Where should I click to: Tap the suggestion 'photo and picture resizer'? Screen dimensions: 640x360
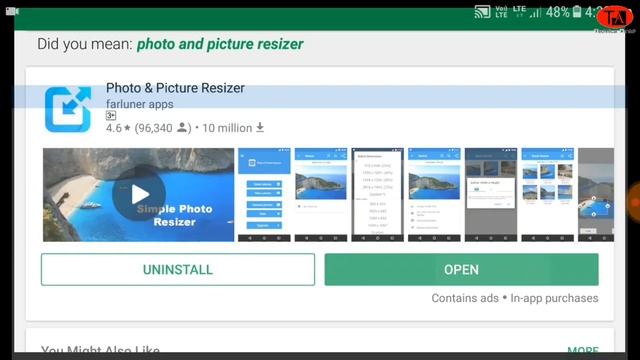[220, 44]
